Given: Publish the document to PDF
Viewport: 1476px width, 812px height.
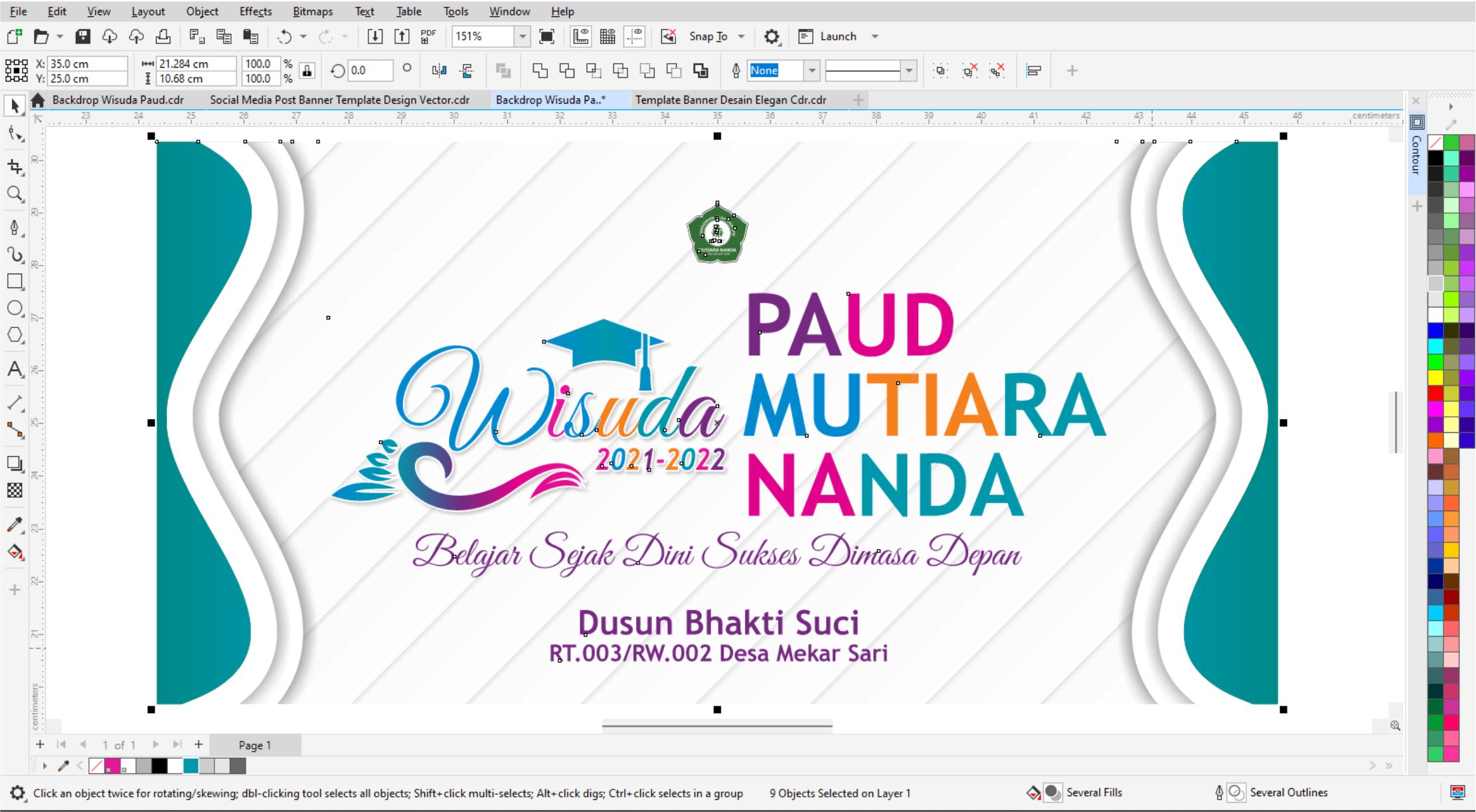Looking at the screenshot, I should (x=428, y=37).
